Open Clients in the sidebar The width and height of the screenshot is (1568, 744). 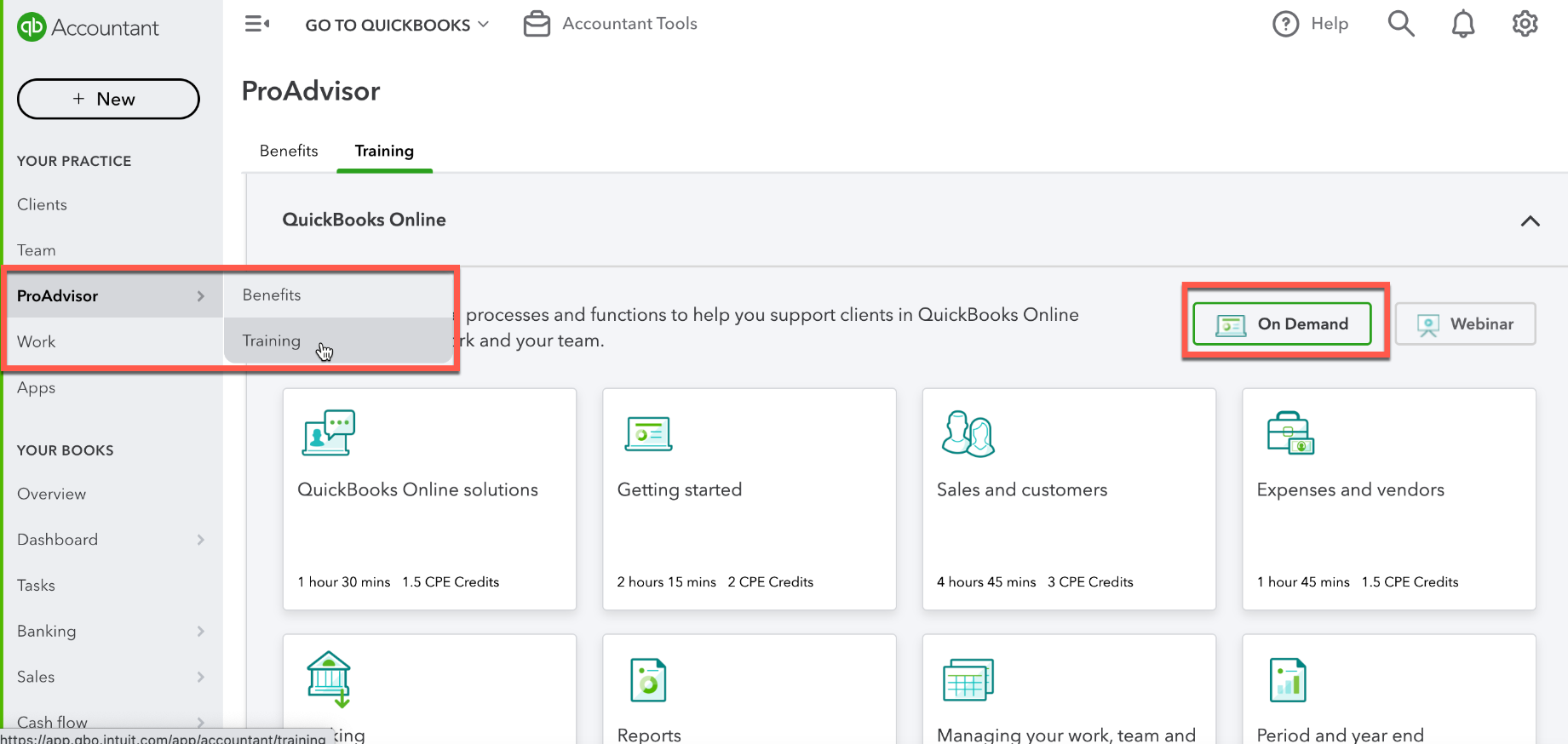click(42, 204)
